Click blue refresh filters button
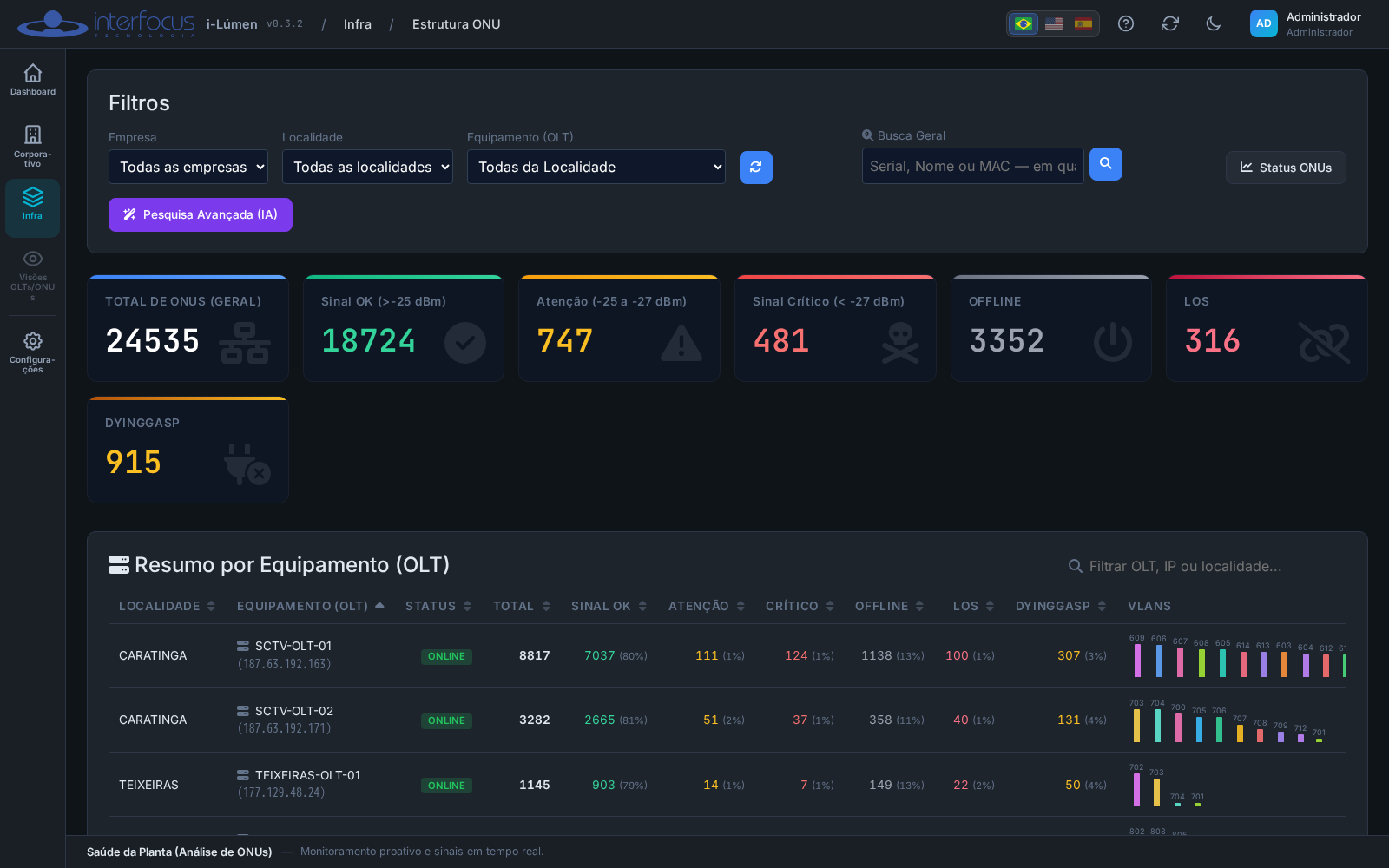Image resolution: width=1389 pixels, height=868 pixels. (756, 168)
